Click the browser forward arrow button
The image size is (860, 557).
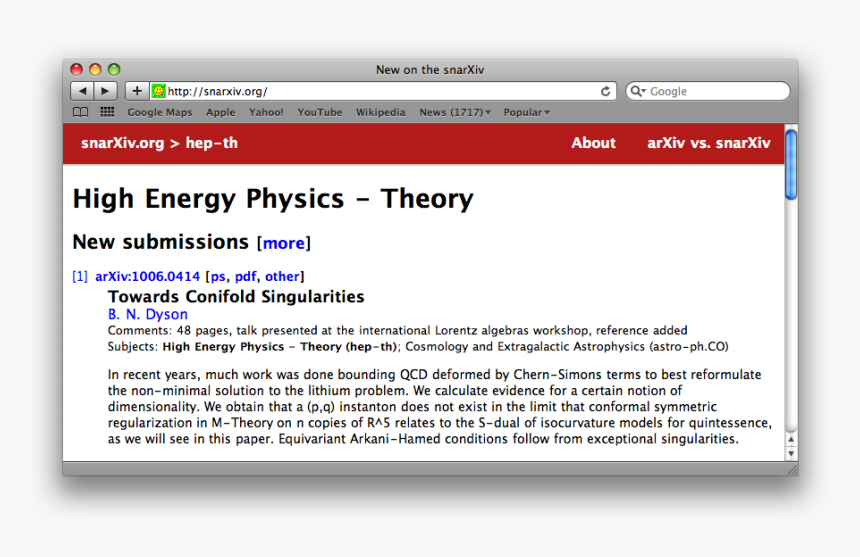pos(105,91)
